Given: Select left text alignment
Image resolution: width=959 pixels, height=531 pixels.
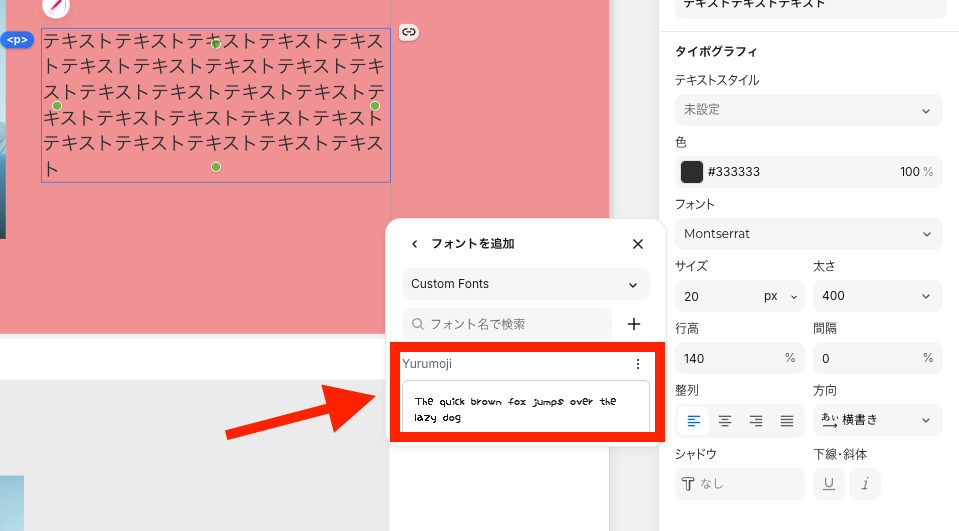Looking at the screenshot, I should tap(693, 421).
